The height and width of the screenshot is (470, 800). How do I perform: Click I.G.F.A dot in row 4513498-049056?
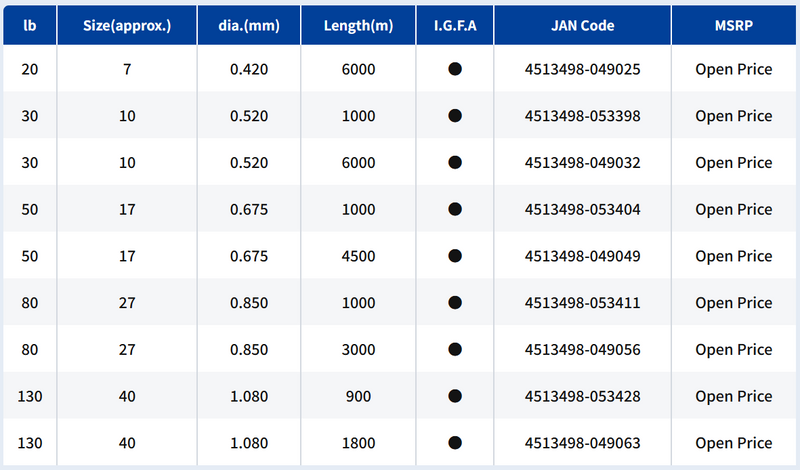point(455,350)
